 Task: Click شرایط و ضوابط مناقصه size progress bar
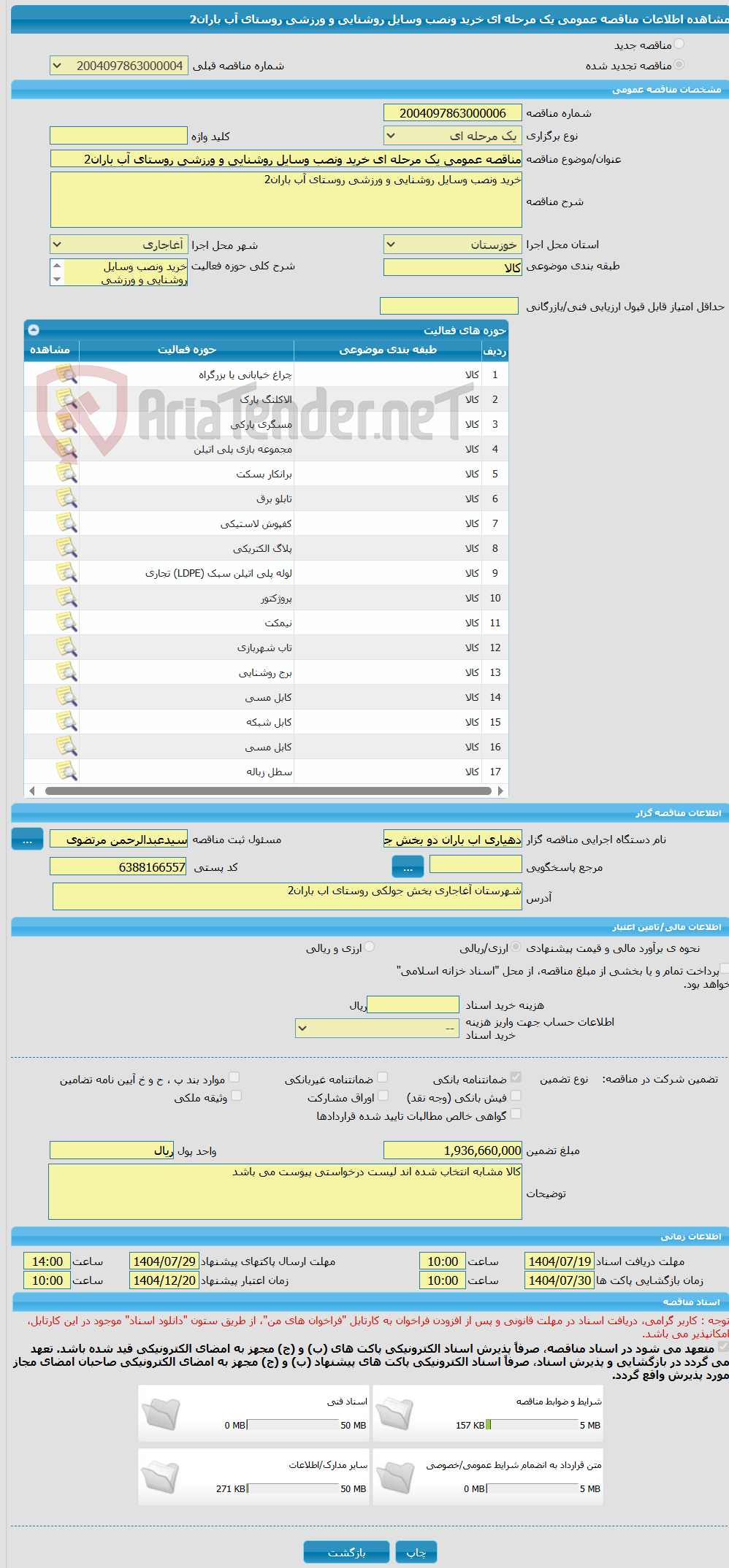532,1425
